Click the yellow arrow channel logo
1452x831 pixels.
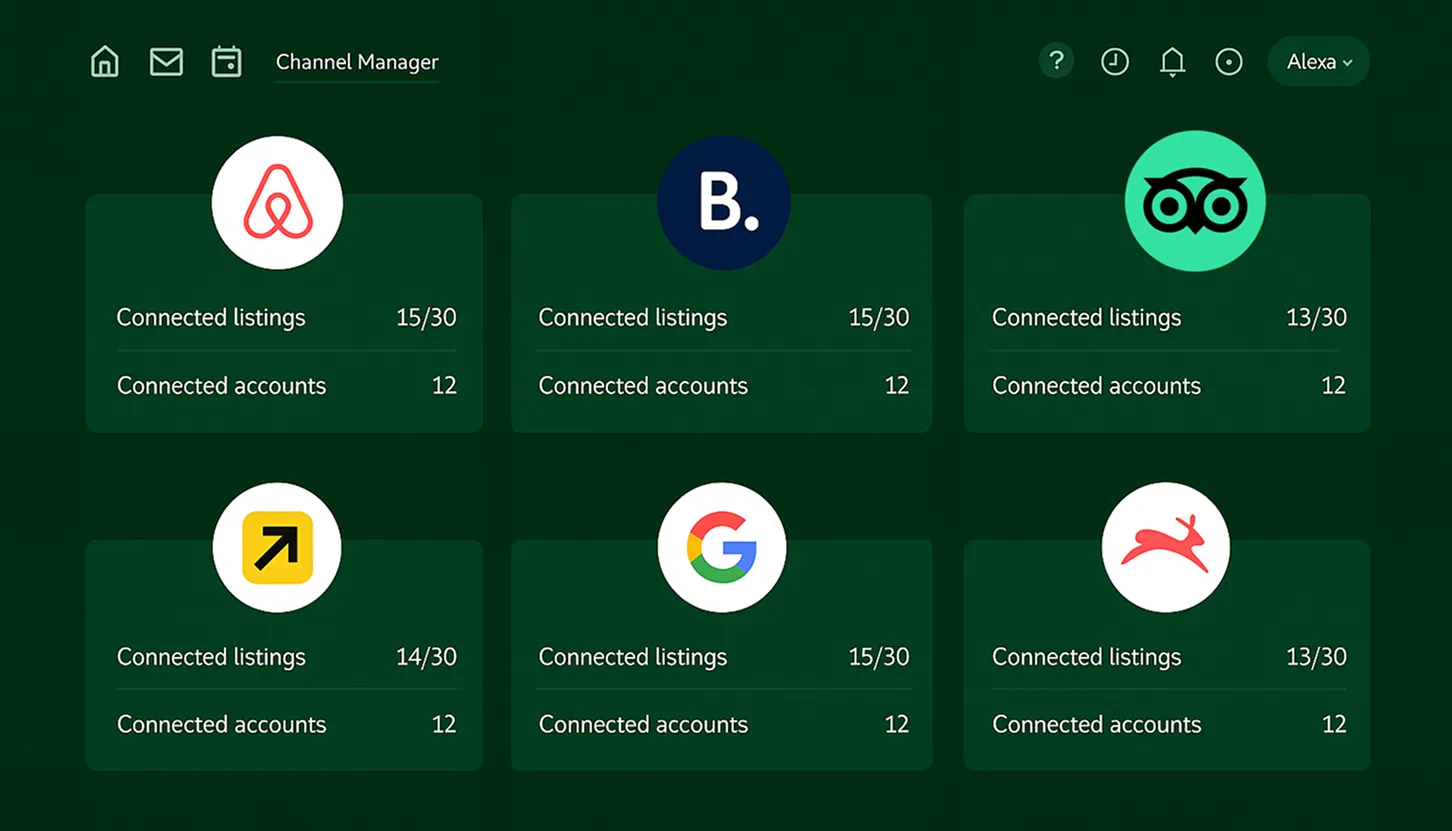(x=277, y=548)
